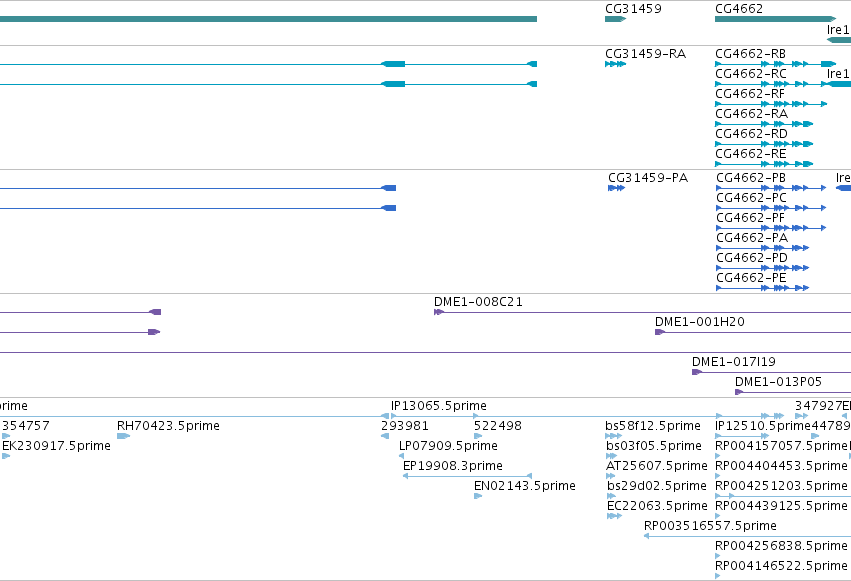Viewport: 851px width, 581px height.
Task: Select protein CG4662-PE
Action: coord(751,278)
